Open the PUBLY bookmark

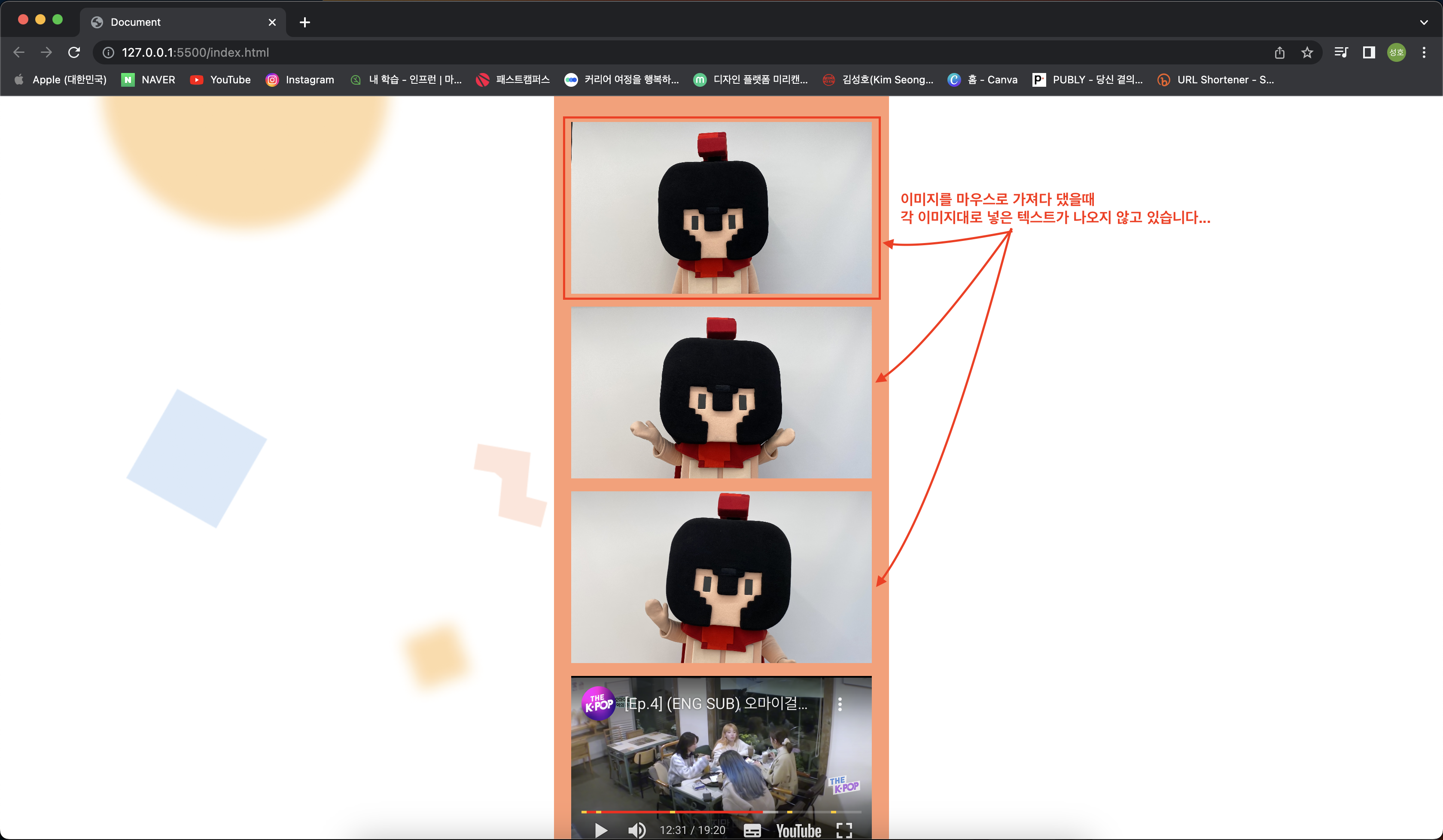(1087, 79)
